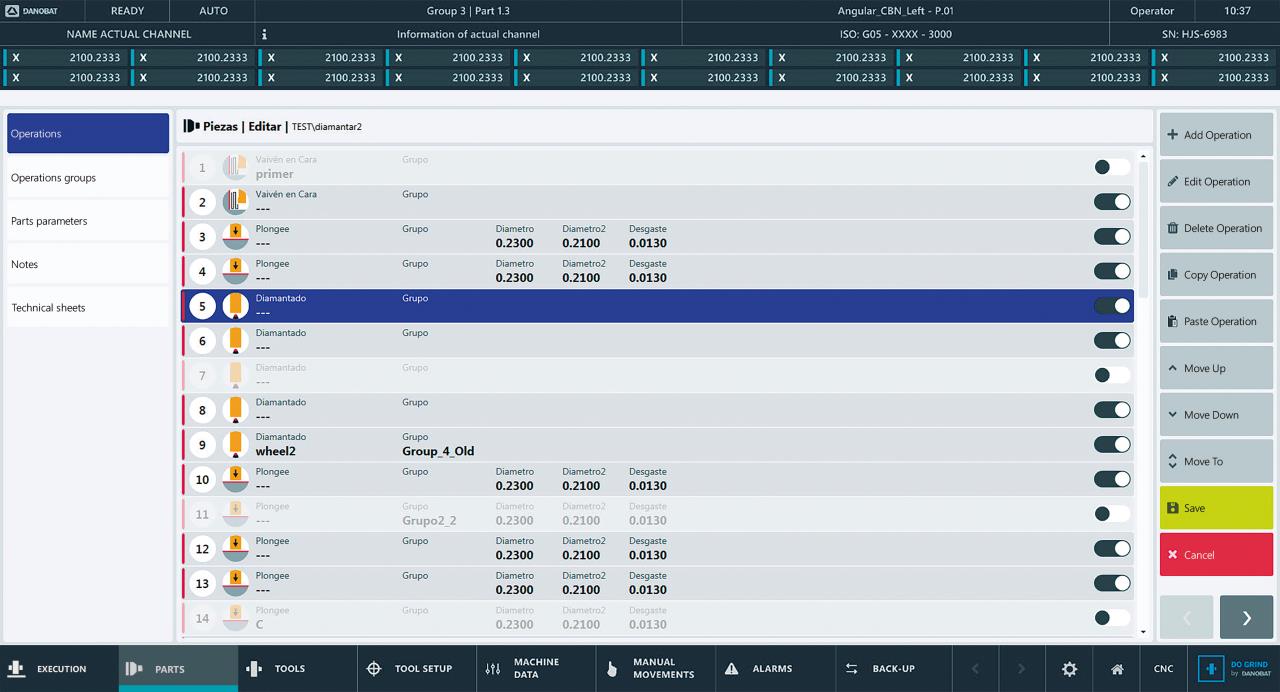Click the Delete Operation button
The width and height of the screenshot is (1280, 692).
(1216, 228)
